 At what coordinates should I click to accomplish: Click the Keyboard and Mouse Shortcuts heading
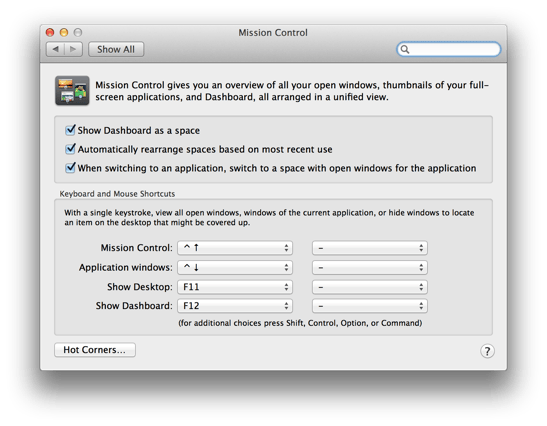pos(117,194)
